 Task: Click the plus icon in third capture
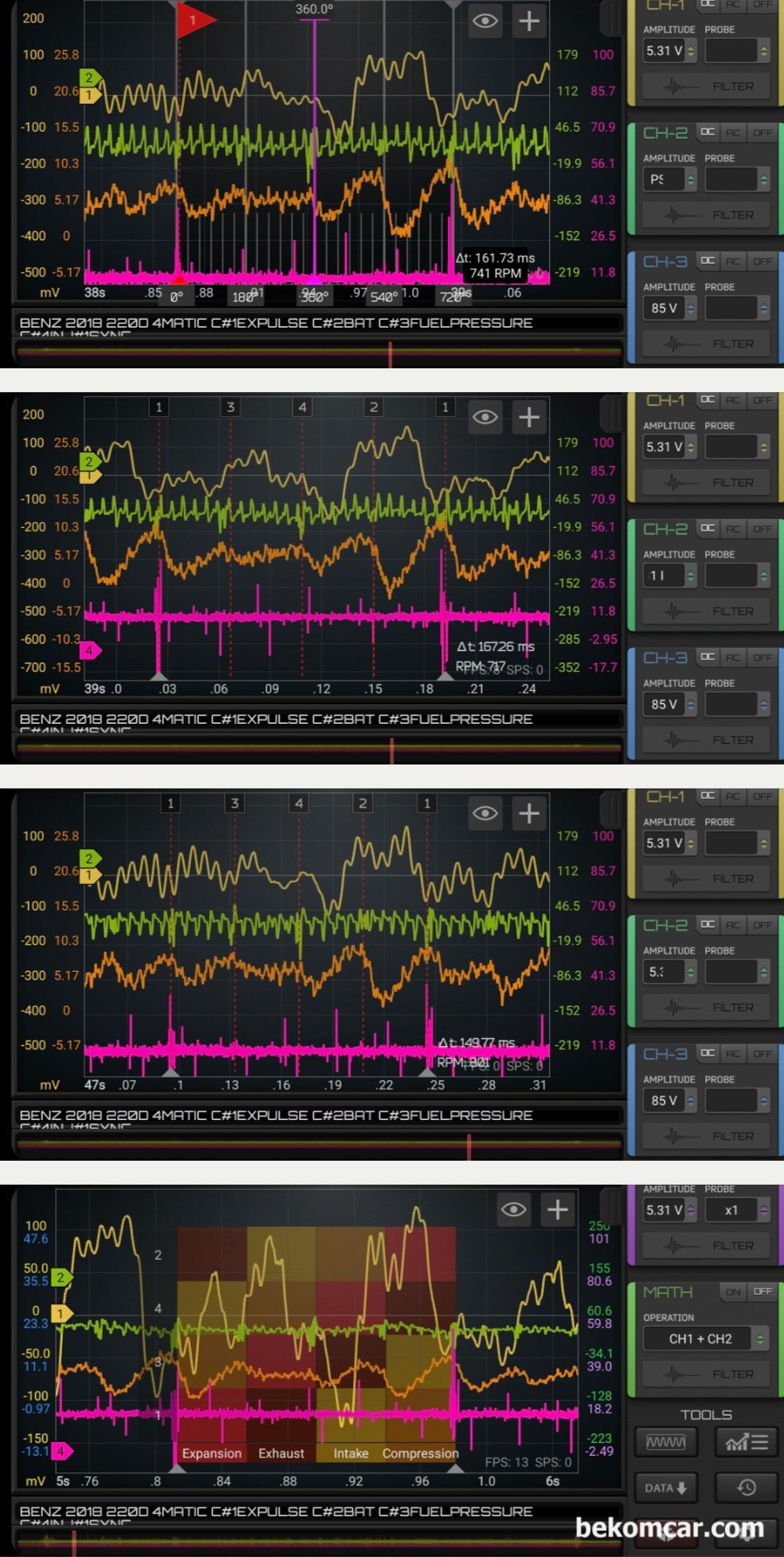[529, 813]
